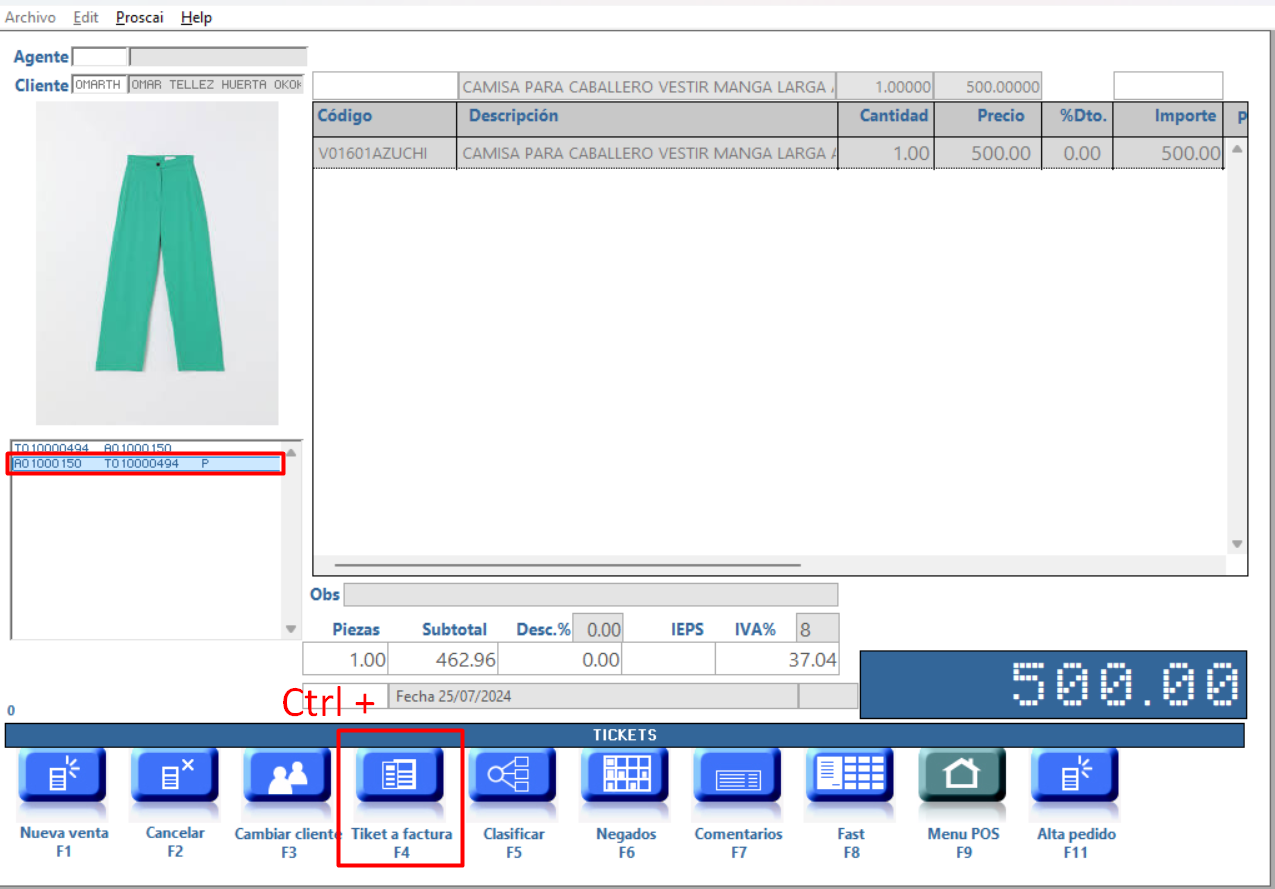Select ticket row A01000150 T010000494 P
The width and height of the screenshot is (1275, 889).
tap(146, 464)
